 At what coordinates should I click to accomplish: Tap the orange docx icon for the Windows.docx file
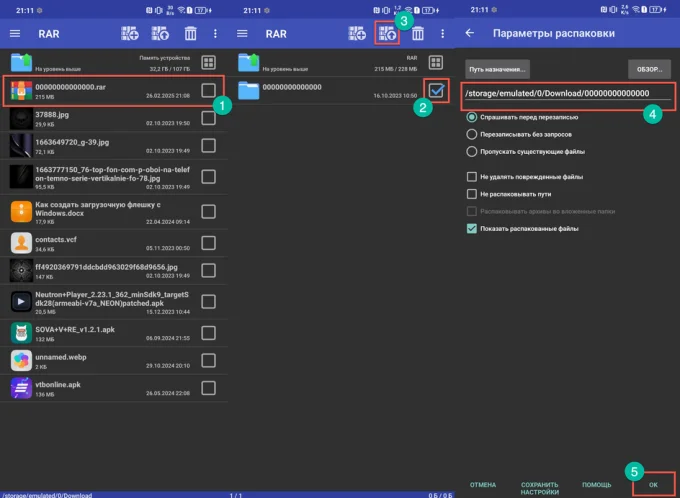(21, 212)
